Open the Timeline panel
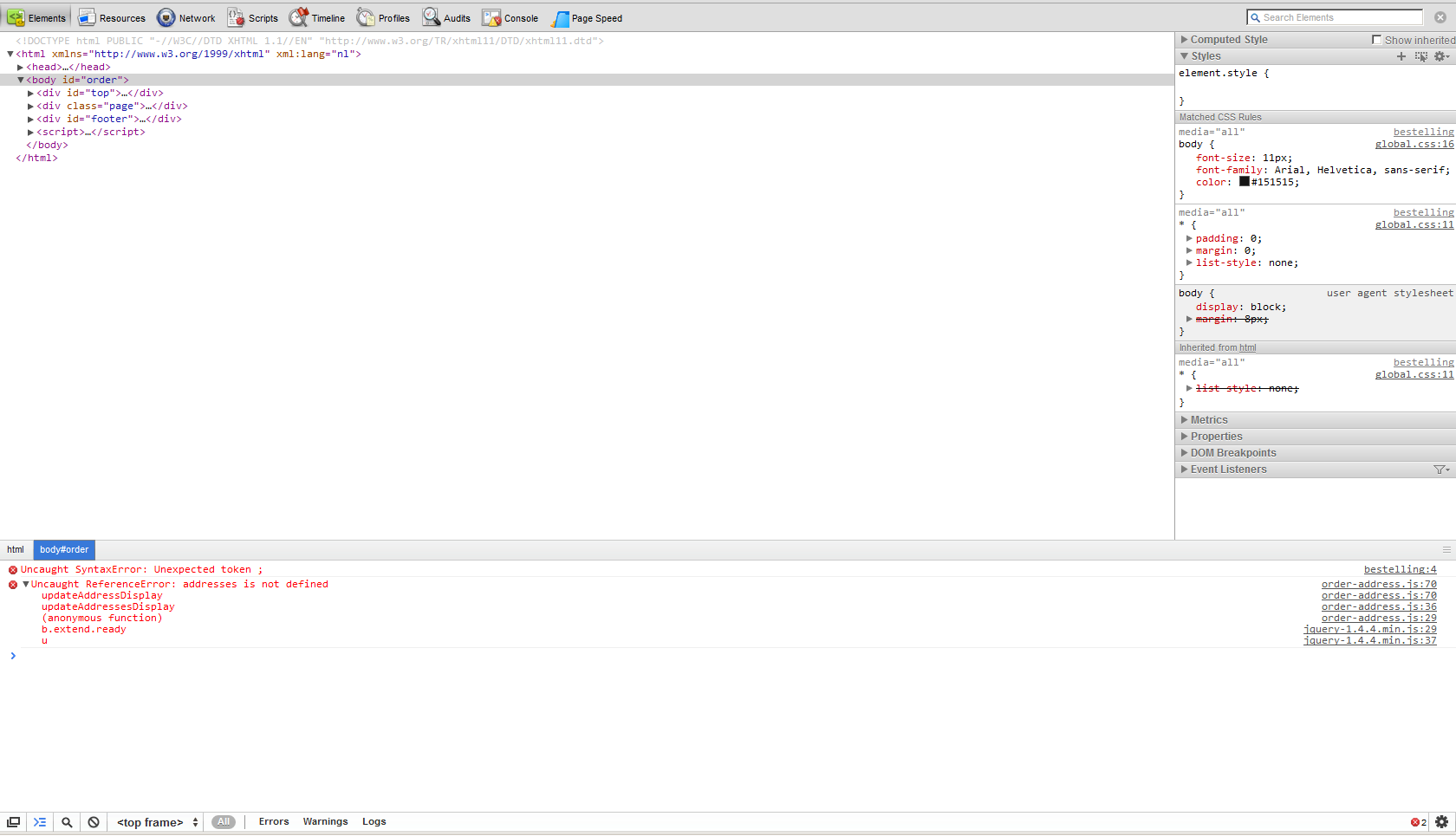This screenshot has width=1456, height=836. pyautogui.click(x=317, y=17)
